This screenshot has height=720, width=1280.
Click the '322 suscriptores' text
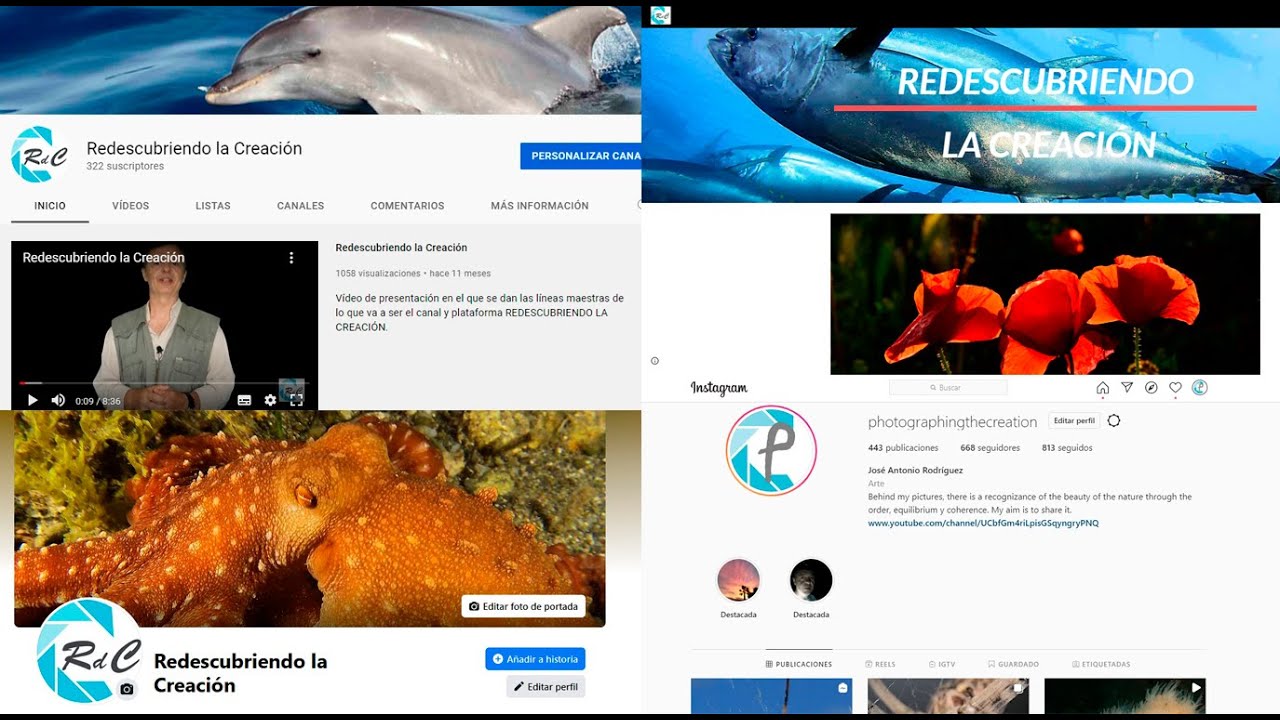[x=125, y=167]
